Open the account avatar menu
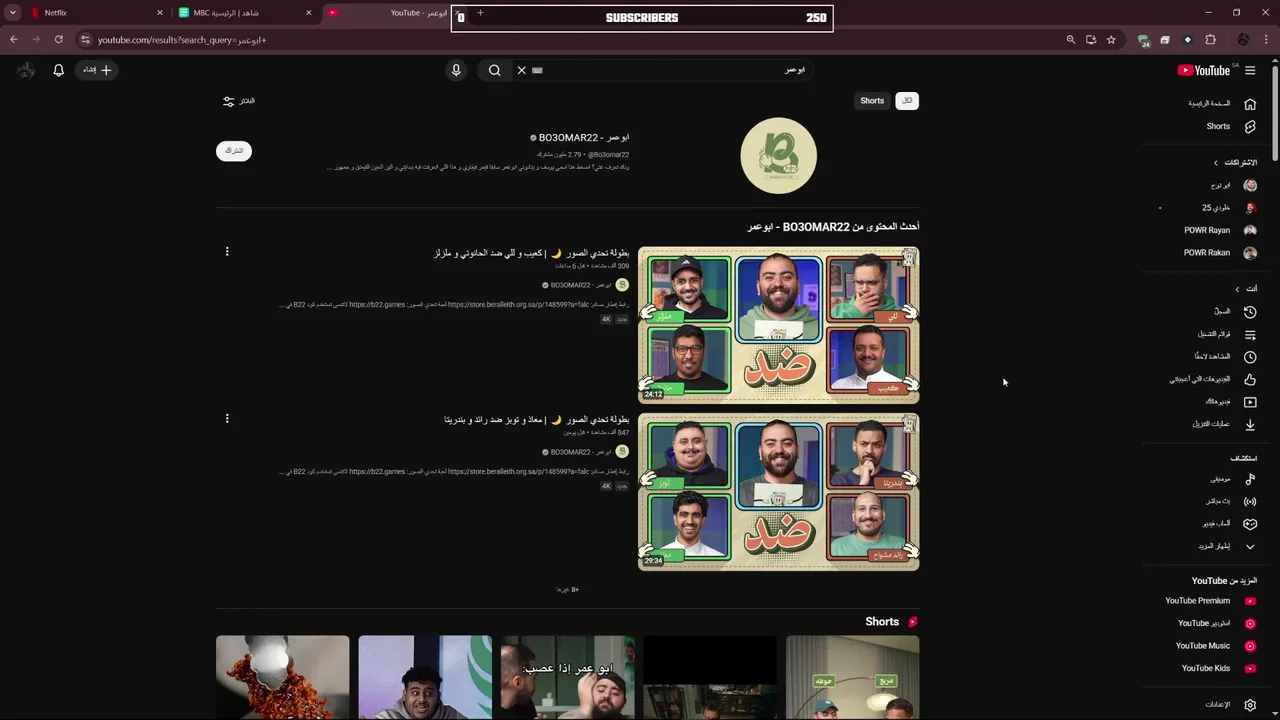Viewport: 1280px width, 720px height. coord(26,70)
